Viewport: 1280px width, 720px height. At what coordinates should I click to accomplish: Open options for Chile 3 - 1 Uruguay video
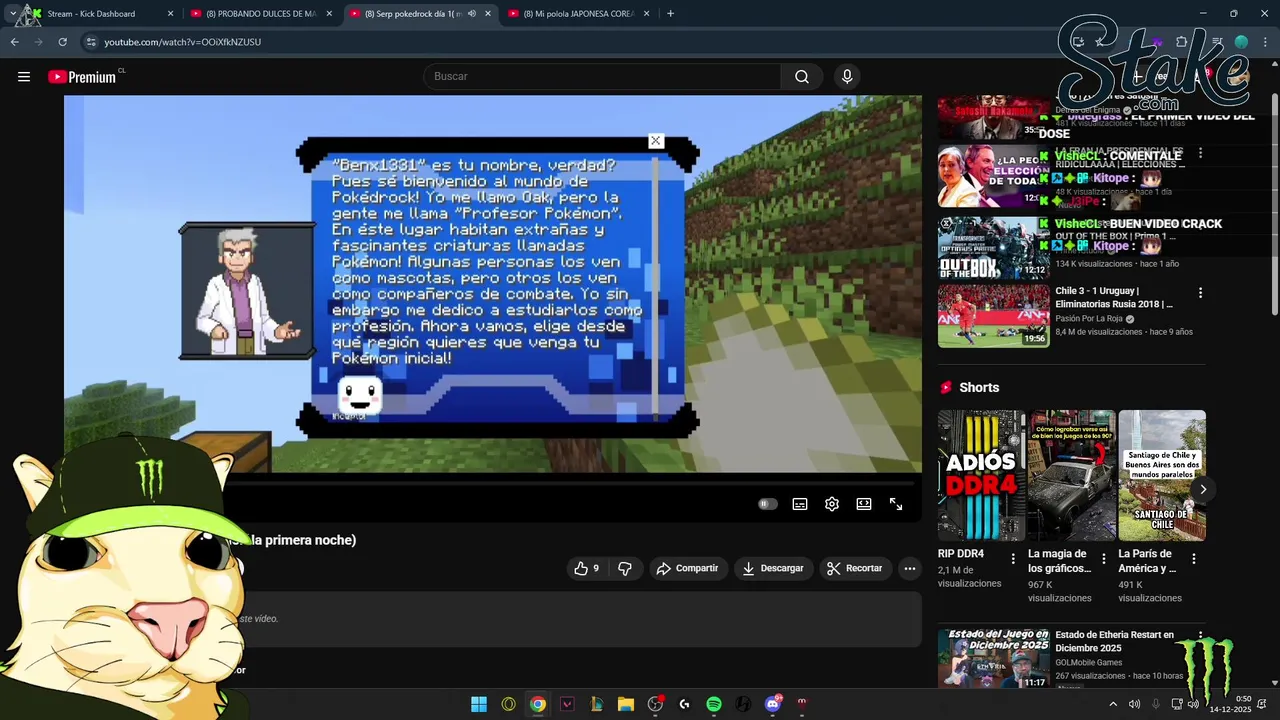coord(1200,293)
